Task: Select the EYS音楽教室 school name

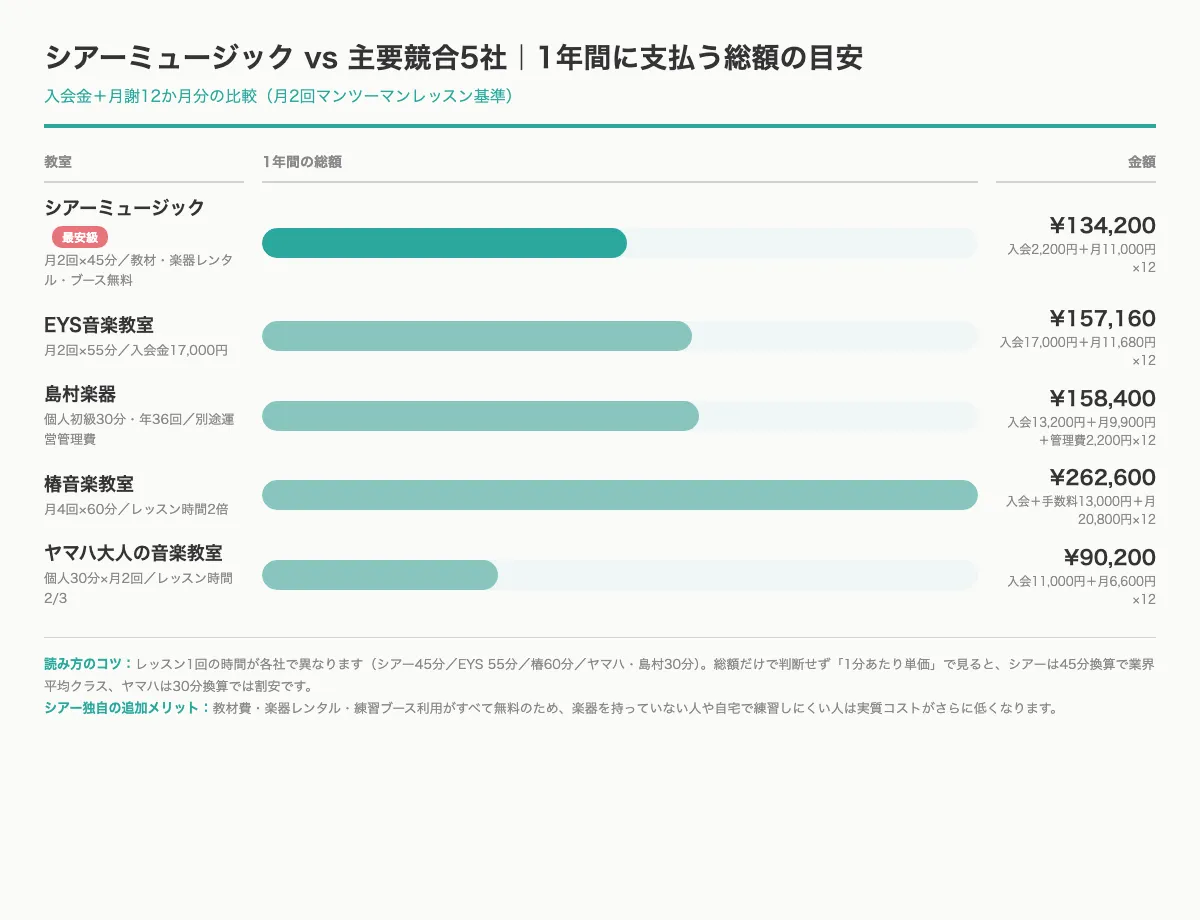Action: 99,325
